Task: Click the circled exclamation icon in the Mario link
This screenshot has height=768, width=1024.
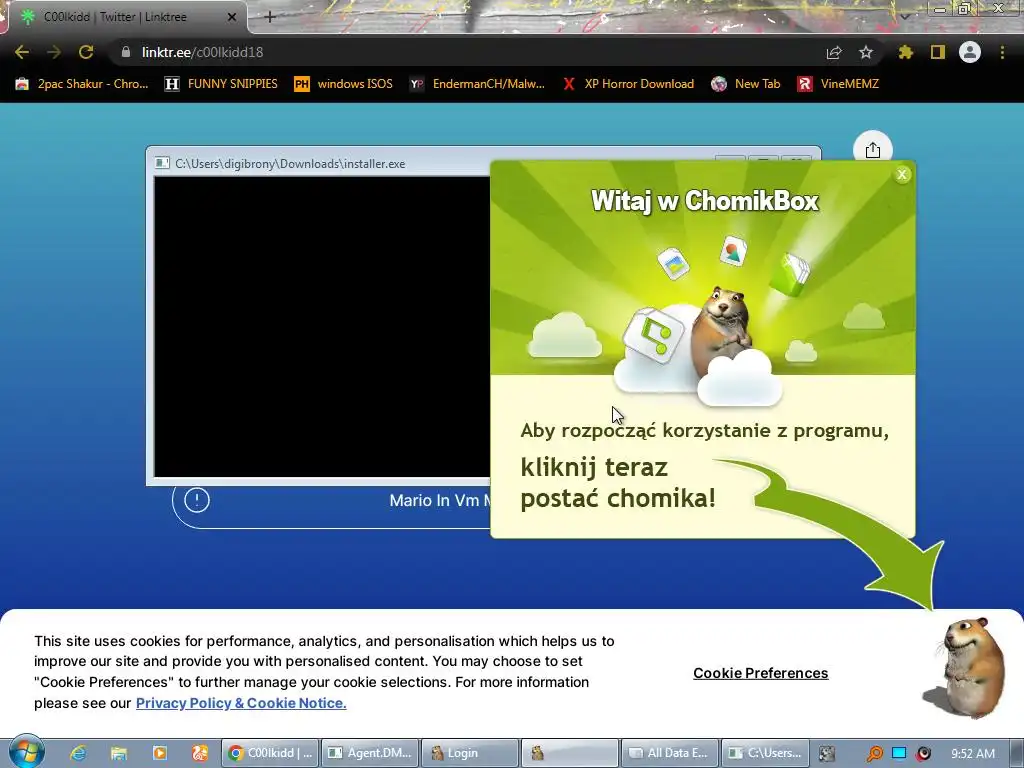Action: [x=197, y=500]
